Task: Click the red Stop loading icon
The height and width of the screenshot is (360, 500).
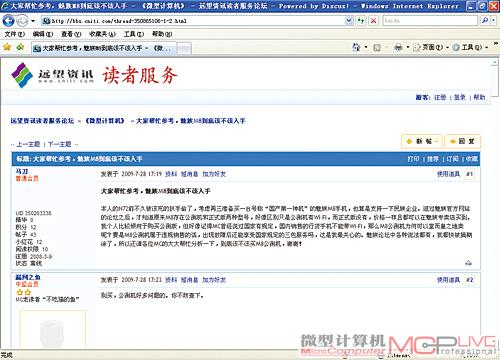Action: pos(374,21)
